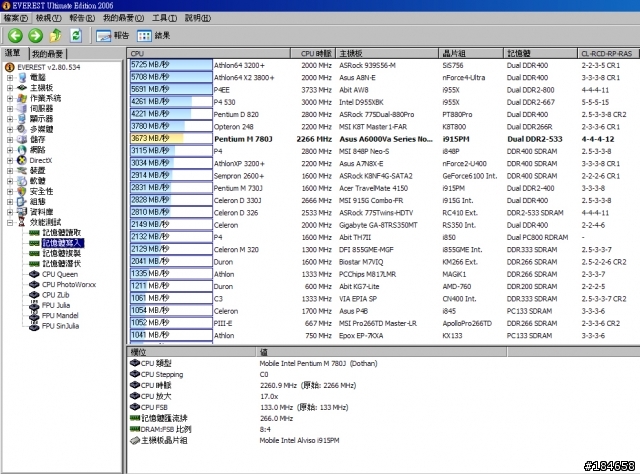
Task: Open the 我的最愛 menu in menu bar
Action: (123, 18)
